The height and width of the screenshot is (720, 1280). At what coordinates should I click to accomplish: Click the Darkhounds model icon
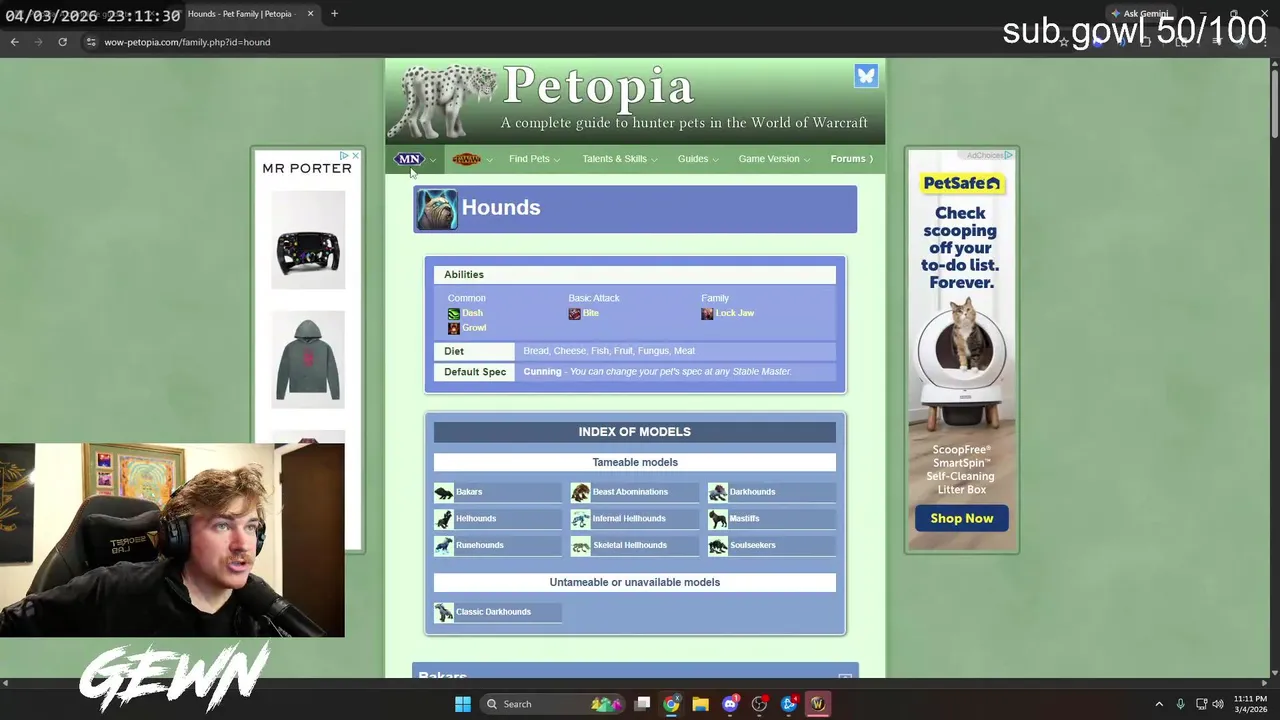(x=718, y=492)
